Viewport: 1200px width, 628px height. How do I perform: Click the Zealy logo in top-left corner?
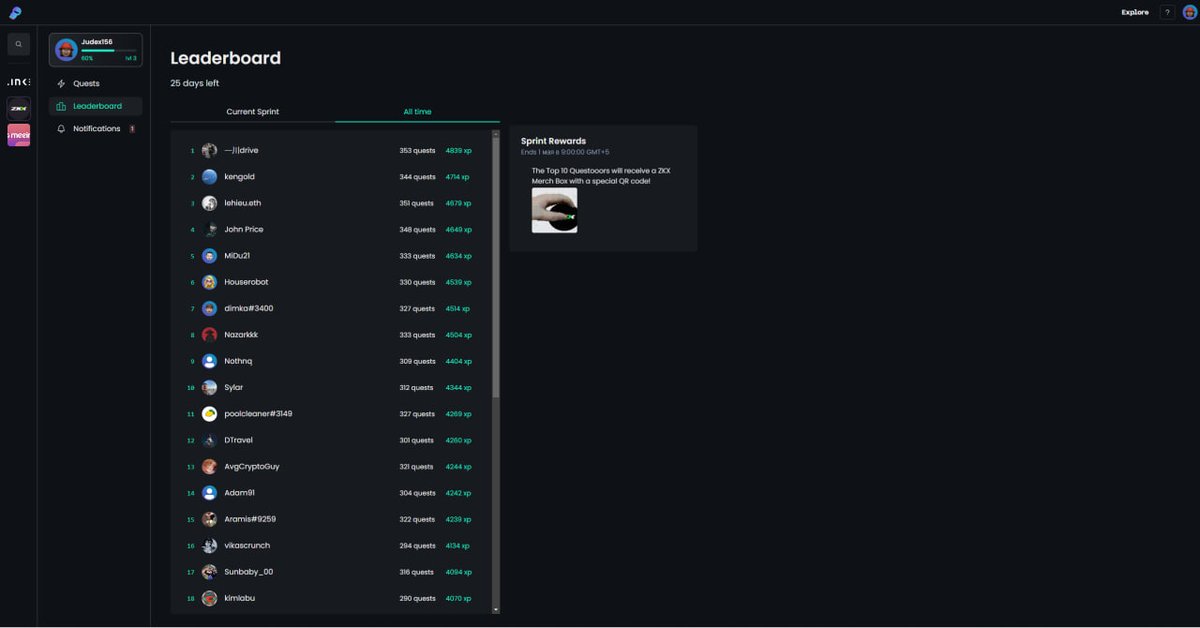(x=16, y=12)
